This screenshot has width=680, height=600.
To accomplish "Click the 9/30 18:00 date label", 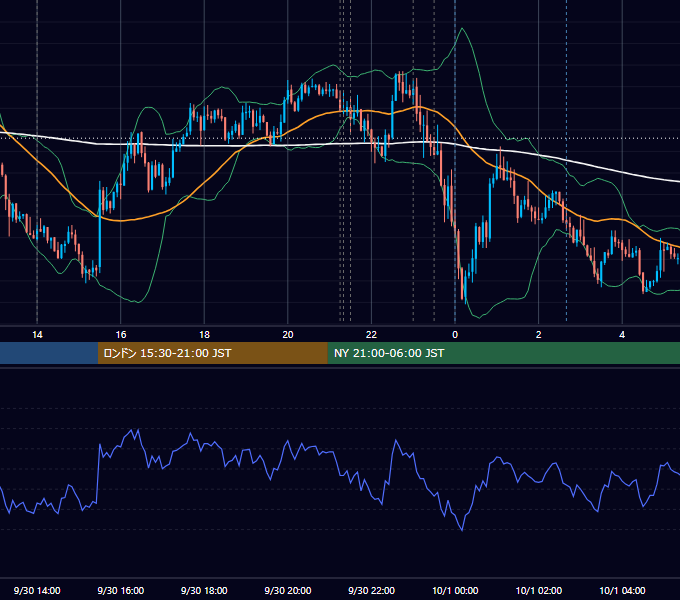I will [204, 590].
